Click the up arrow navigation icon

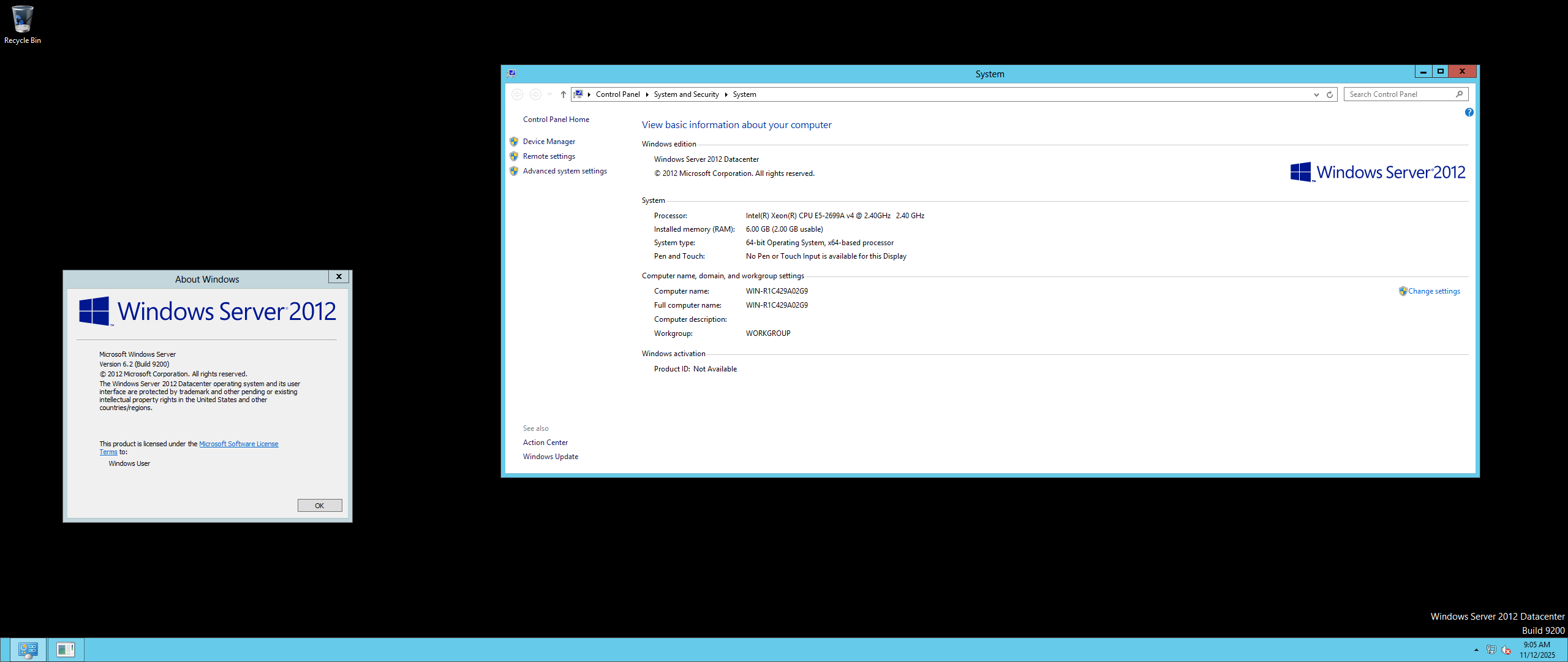click(563, 94)
